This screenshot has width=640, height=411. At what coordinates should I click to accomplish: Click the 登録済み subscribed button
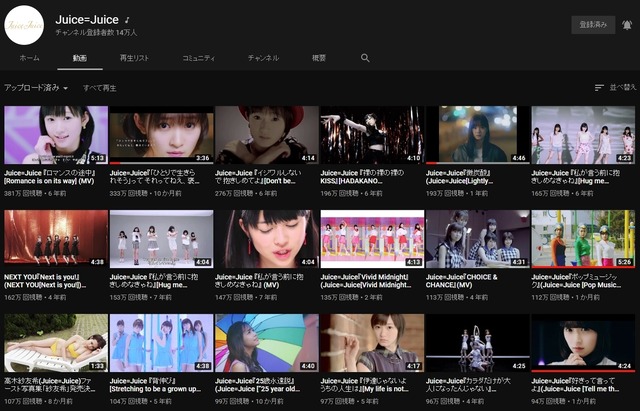tap(593, 25)
